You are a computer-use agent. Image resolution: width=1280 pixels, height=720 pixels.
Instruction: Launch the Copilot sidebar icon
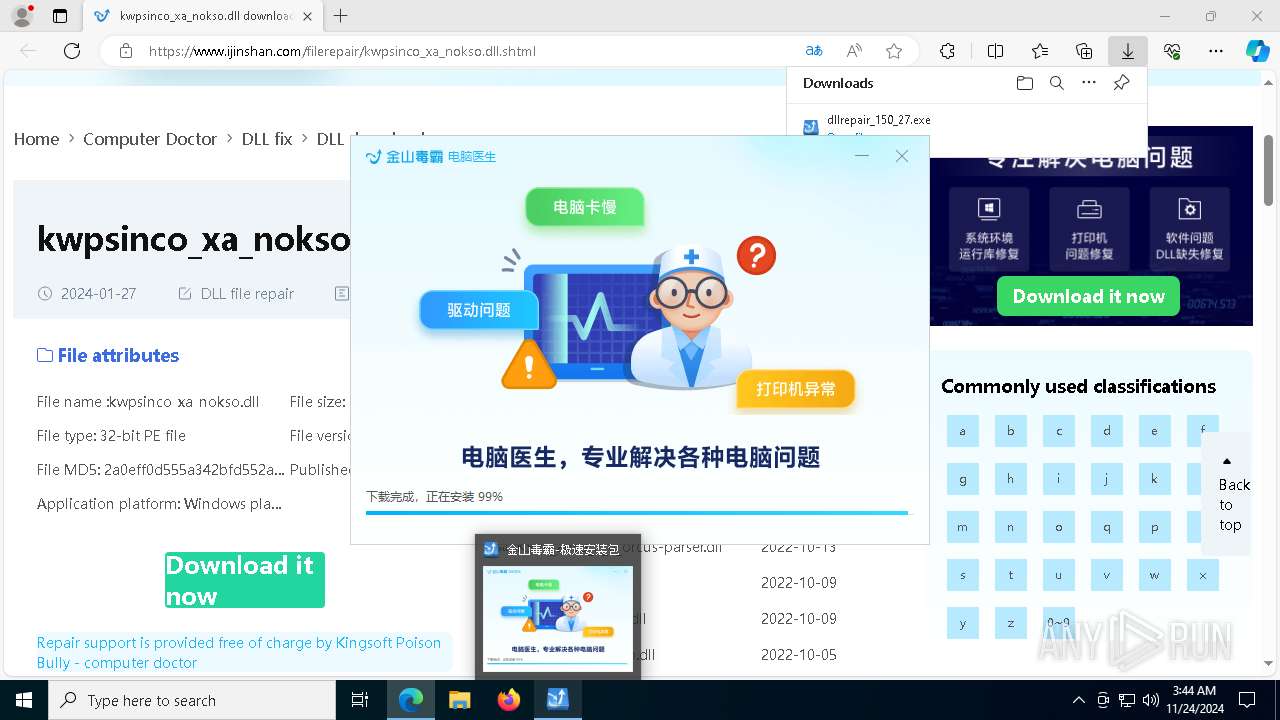pos(1257,51)
